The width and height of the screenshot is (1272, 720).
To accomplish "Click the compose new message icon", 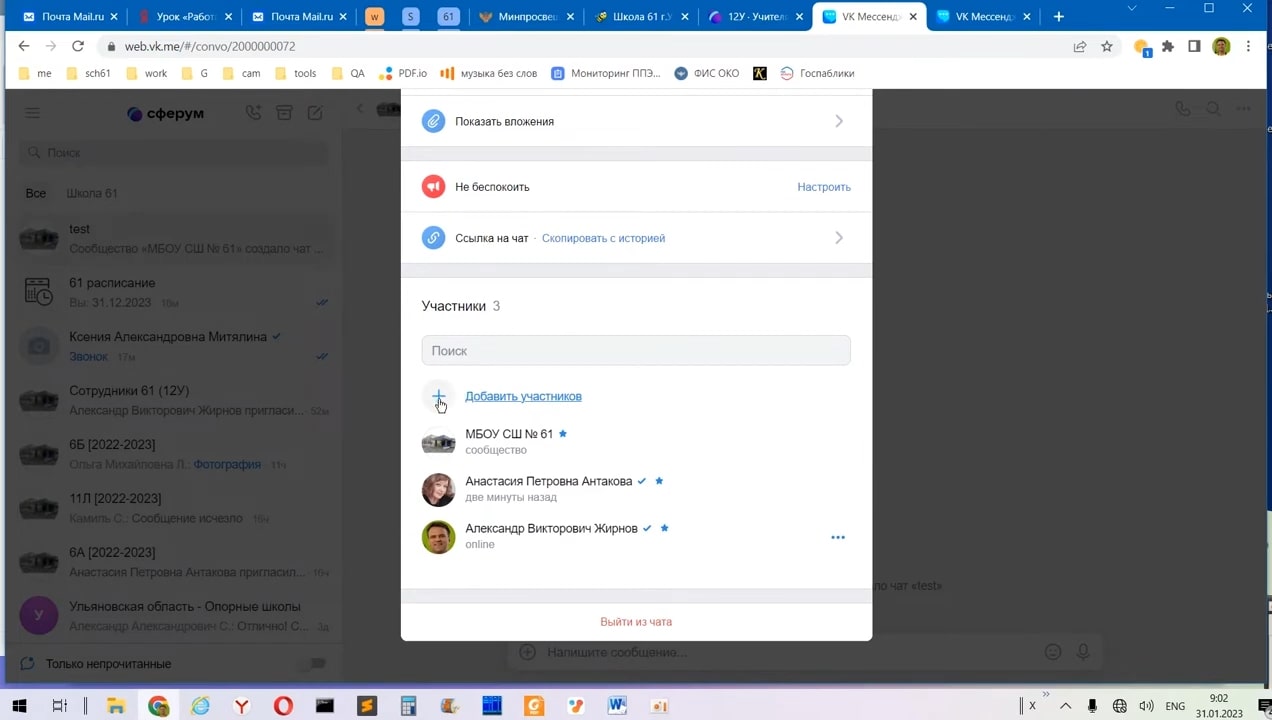I will click(315, 113).
